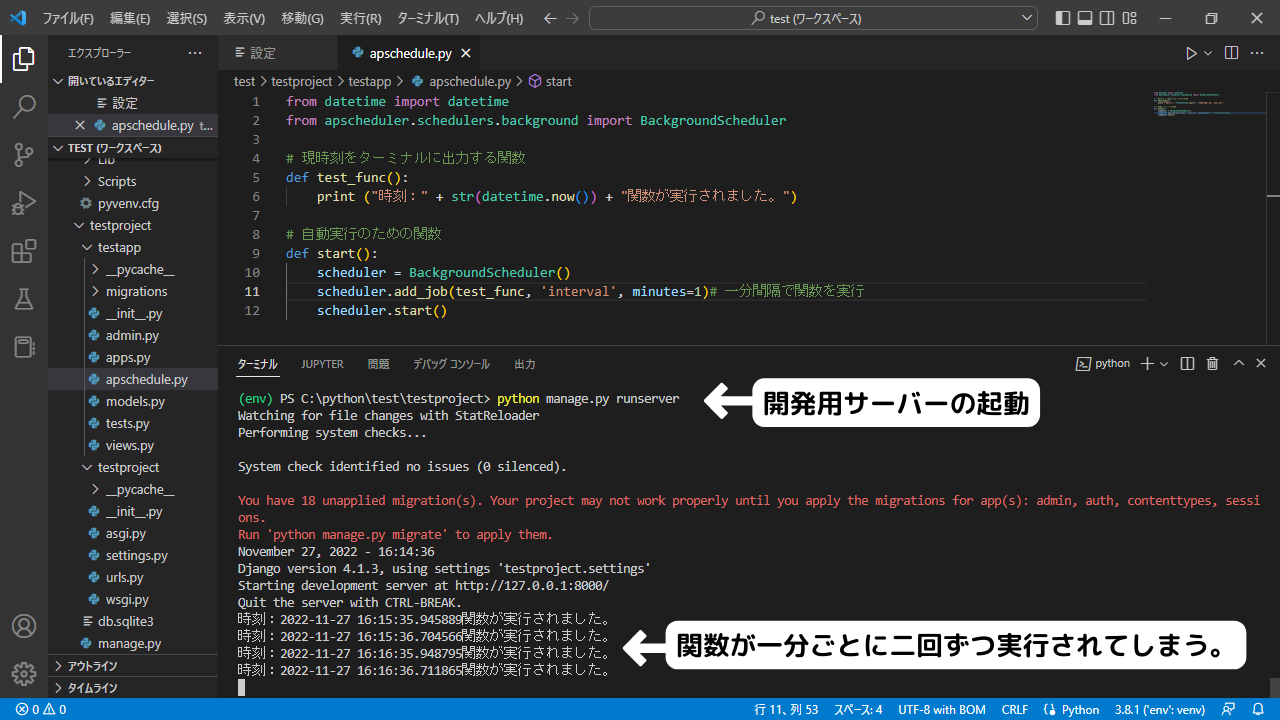Image resolution: width=1280 pixels, height=720 pixels.
Task: Toggle the primary side bar visibility
Action: click(1062, 18)
